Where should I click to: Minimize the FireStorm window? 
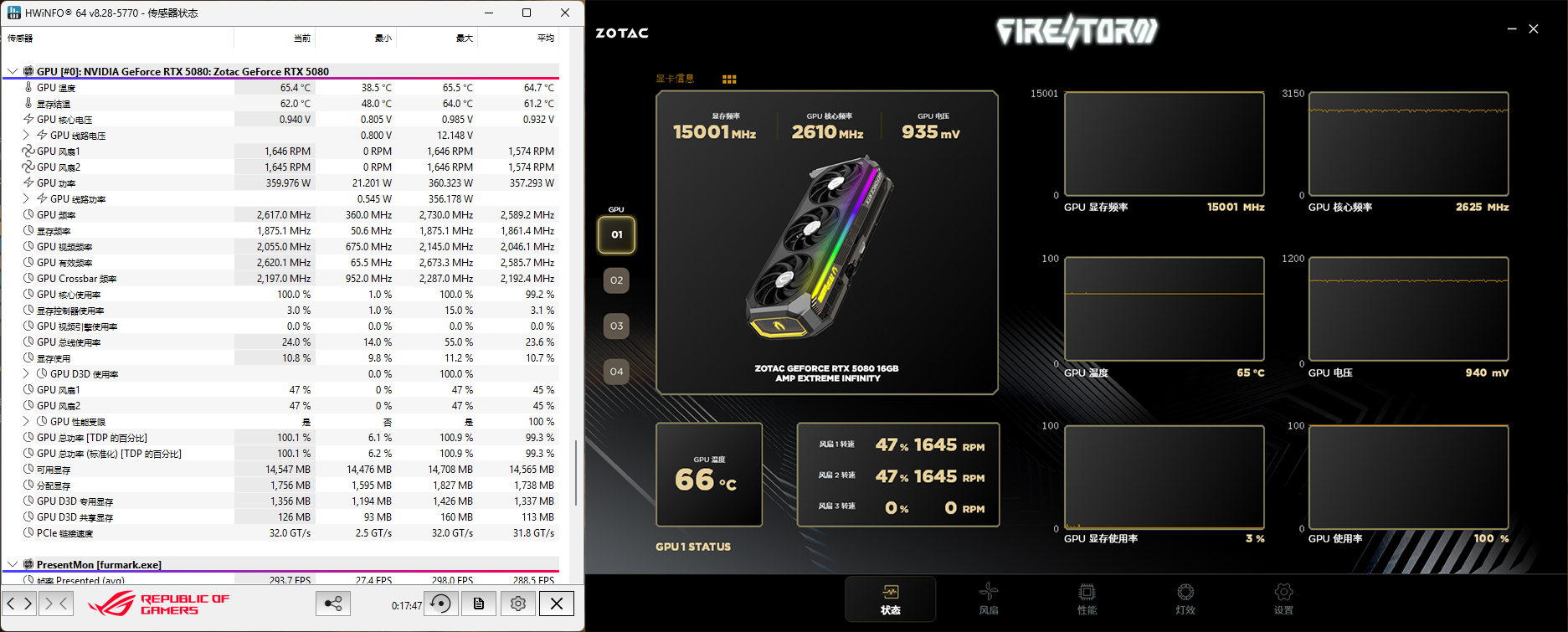click(1512, 28)
